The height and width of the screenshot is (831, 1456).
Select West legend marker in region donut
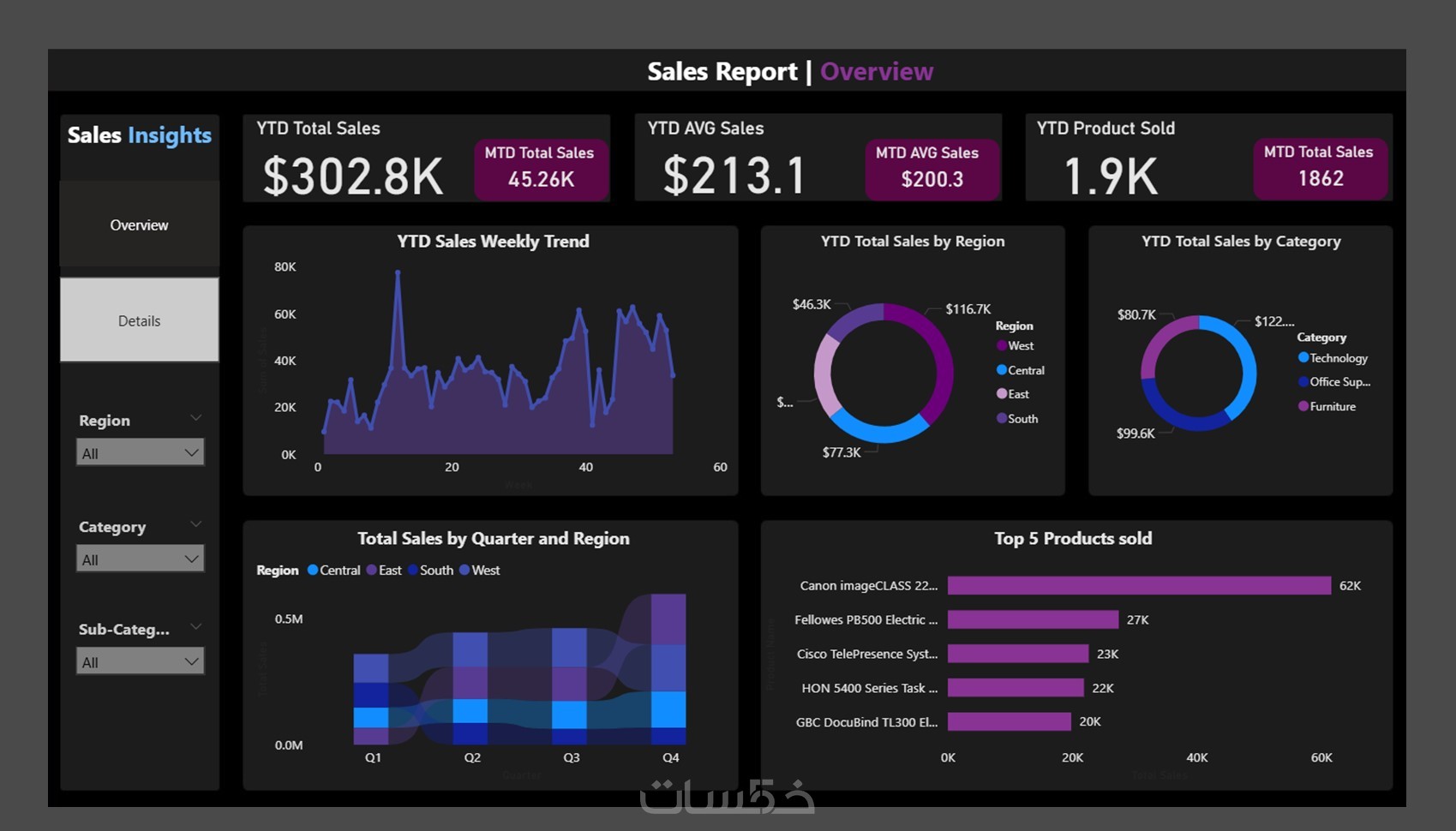click(1001, 345)
